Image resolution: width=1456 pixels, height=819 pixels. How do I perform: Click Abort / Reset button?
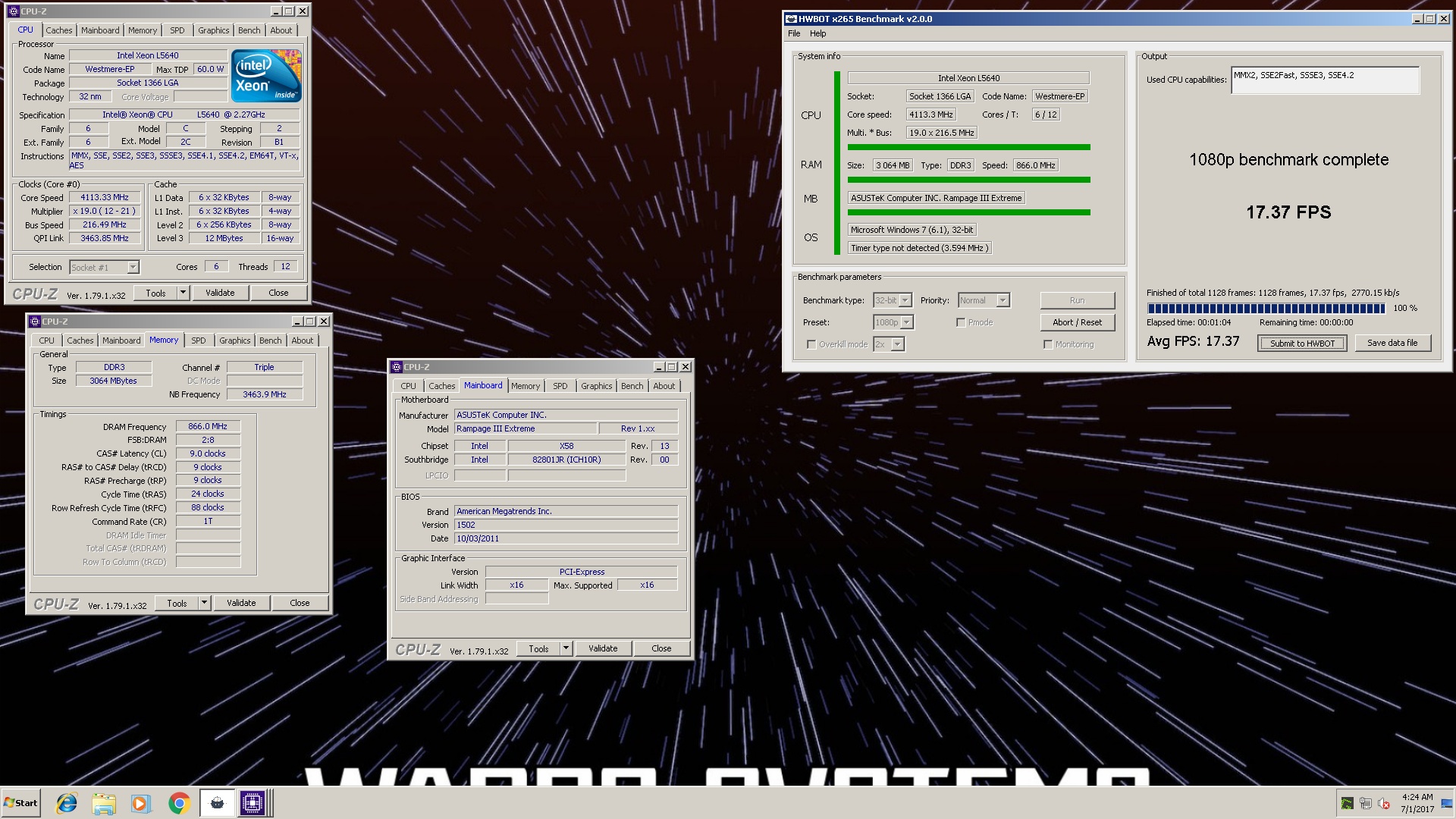coord(1077,322)
